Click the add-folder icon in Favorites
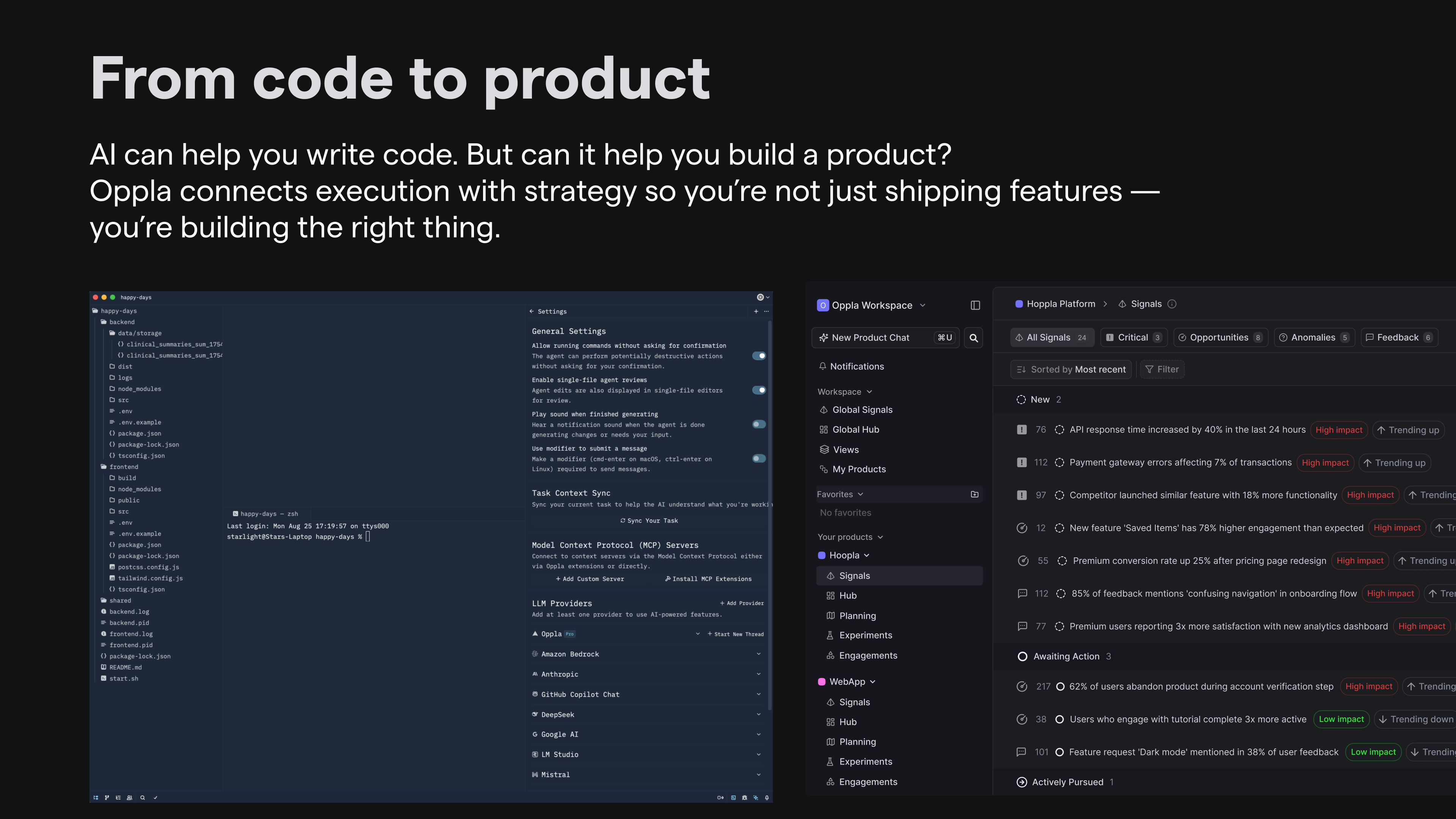This screenshot has height=819, width=1456. (974, 494)
